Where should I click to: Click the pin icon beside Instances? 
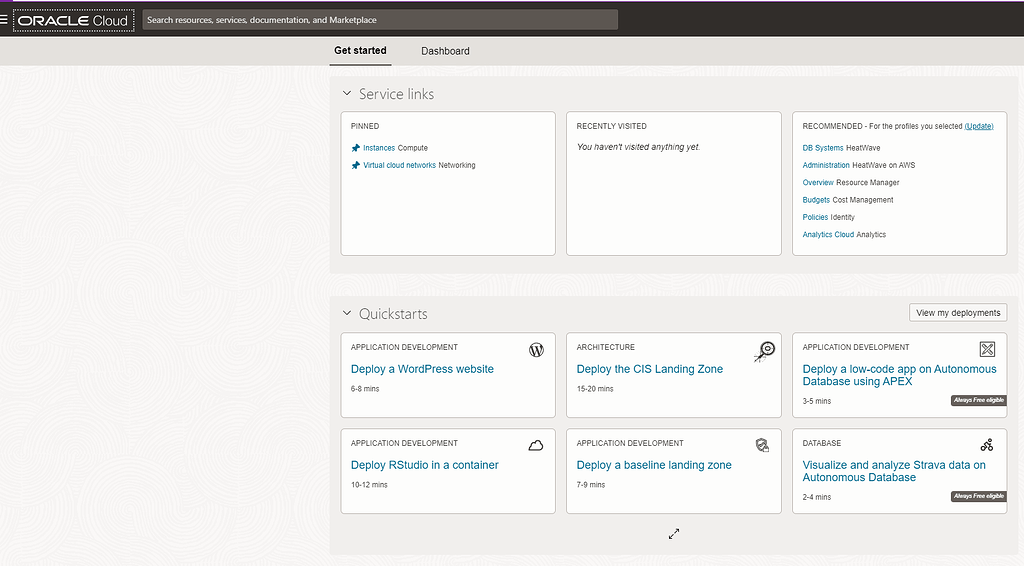[356, 148]
